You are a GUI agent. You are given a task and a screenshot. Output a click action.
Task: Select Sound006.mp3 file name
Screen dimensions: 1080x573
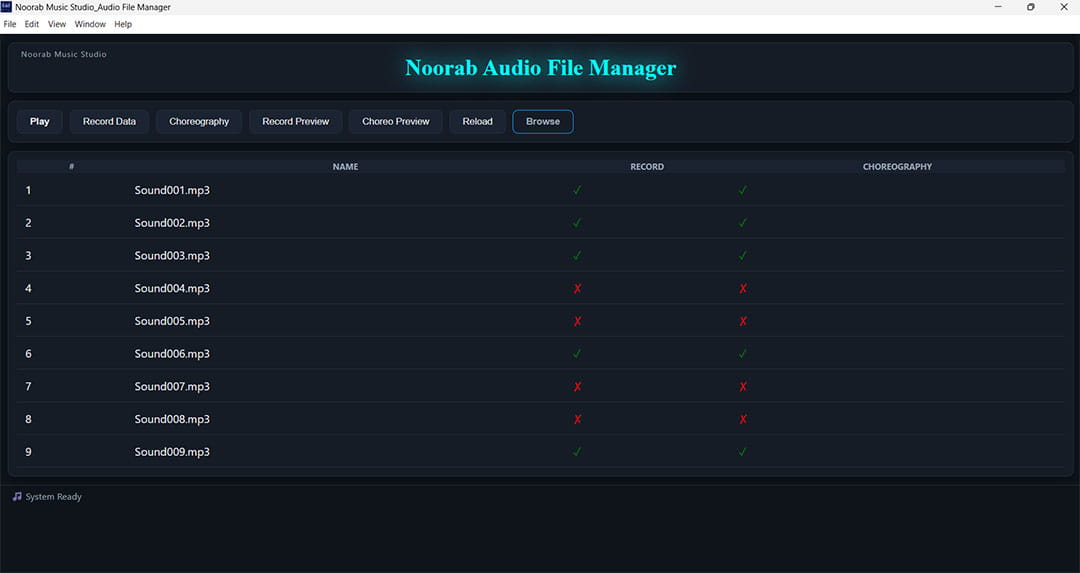point(172,353)
